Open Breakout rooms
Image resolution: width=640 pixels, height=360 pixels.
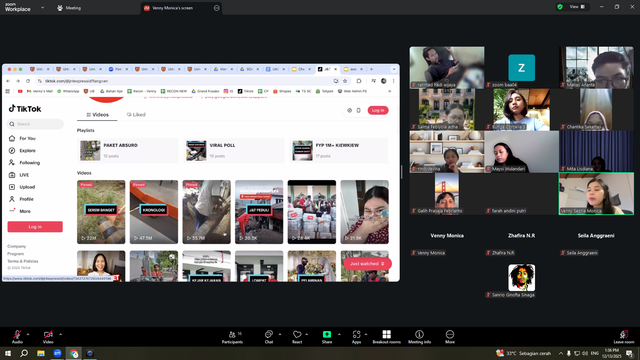[x=387, y=336]
